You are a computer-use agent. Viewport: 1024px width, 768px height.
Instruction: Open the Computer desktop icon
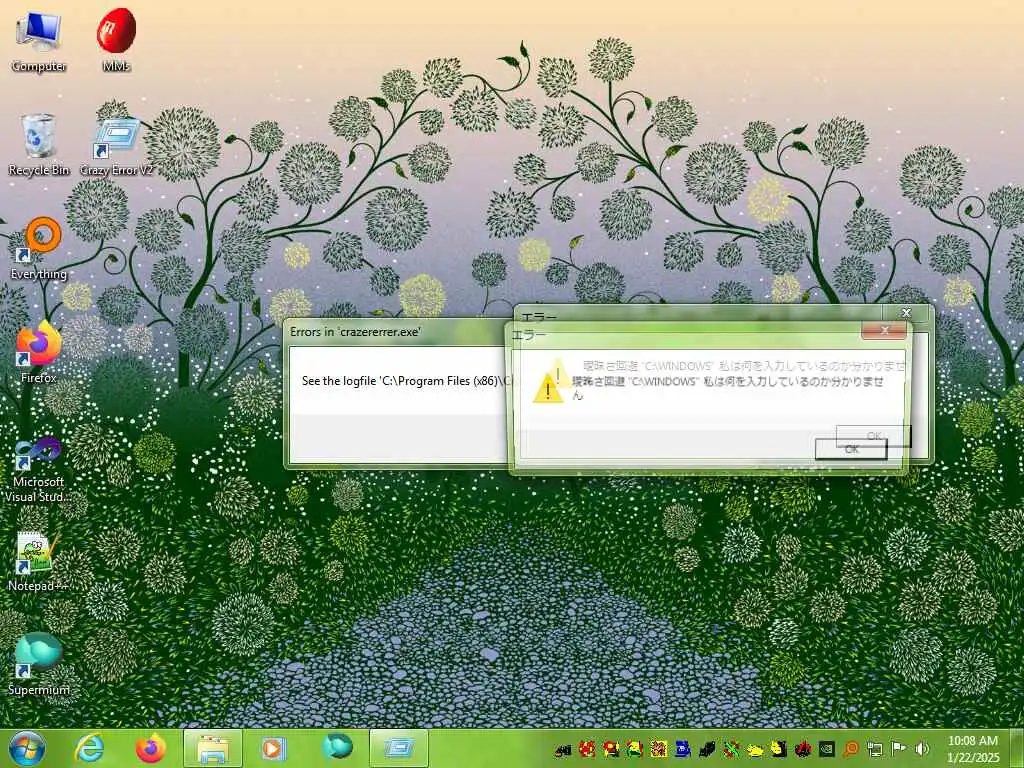[x=39, y=40]
